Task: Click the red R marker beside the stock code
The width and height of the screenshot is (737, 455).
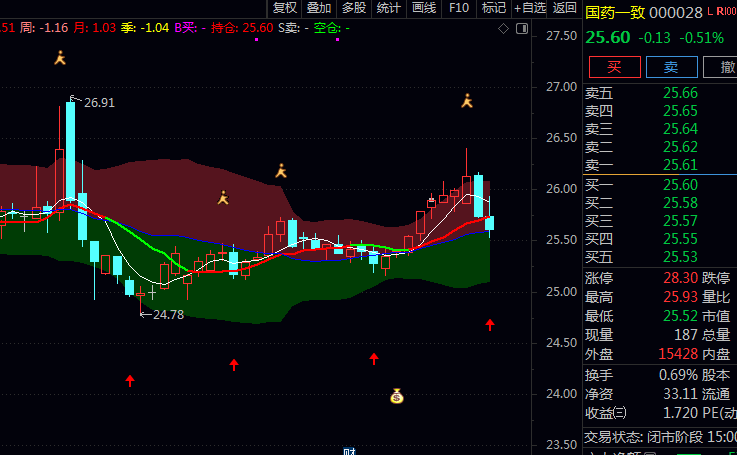Action: [x=719, y=11]
